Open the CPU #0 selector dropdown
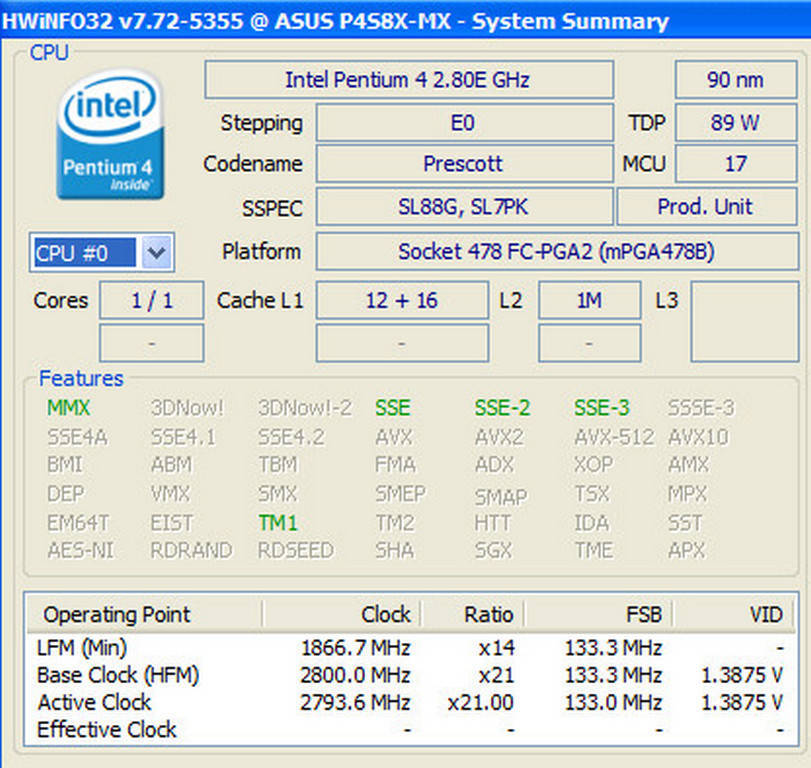This screenshot has height=768, width=811. pos(155,253)
